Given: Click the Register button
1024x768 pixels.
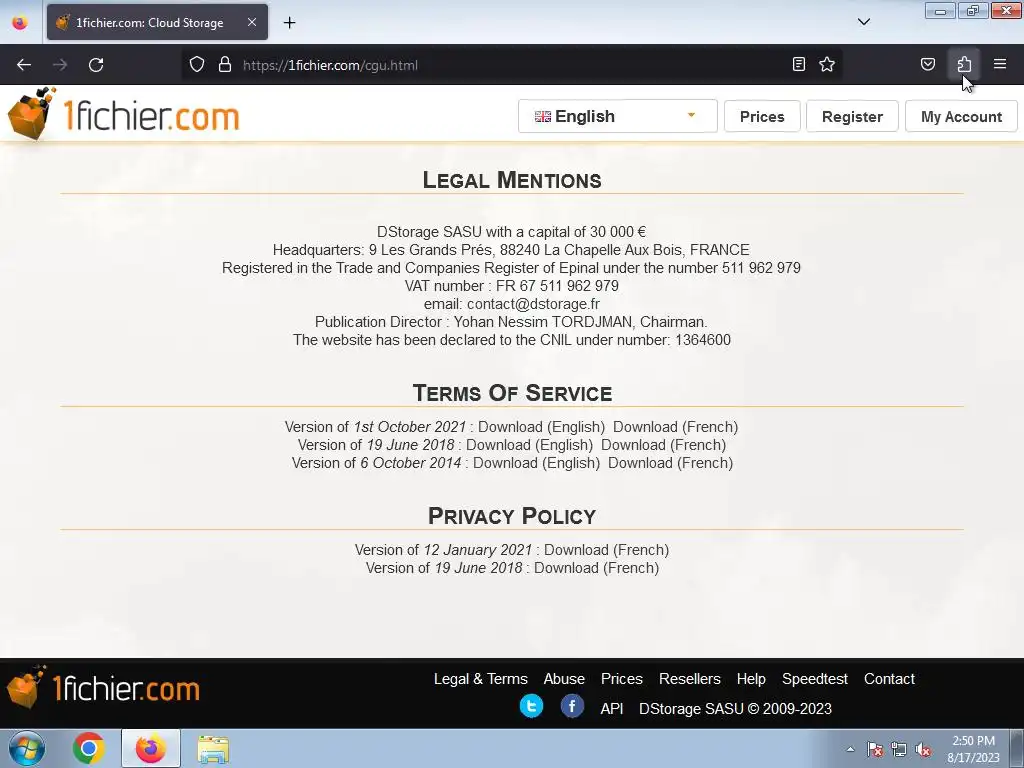Looking at the screenshot, I should (x=852, y=116).
